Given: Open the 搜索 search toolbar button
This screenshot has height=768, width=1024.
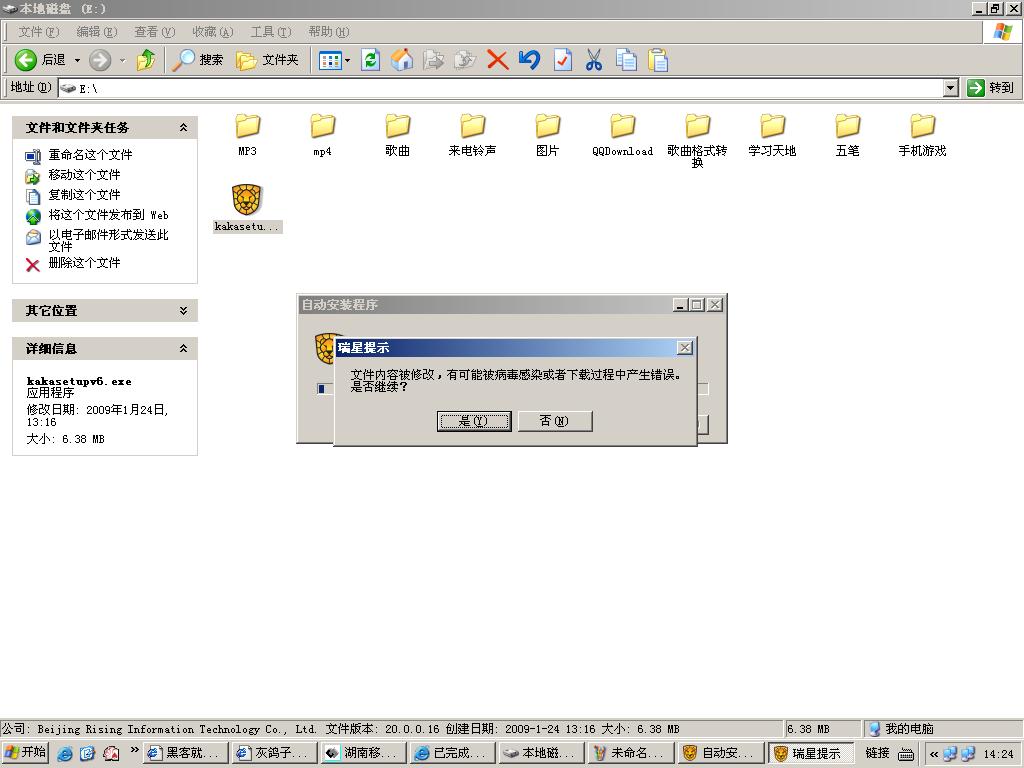Looking at the screenshot, I should tap(198, 60).
